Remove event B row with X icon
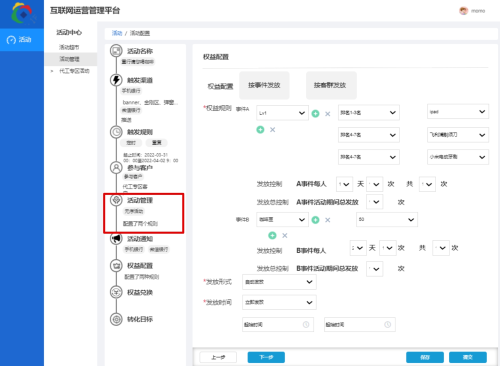Image resolution: width=500 pixels, height=366 pixels. [x=328, y=220]
